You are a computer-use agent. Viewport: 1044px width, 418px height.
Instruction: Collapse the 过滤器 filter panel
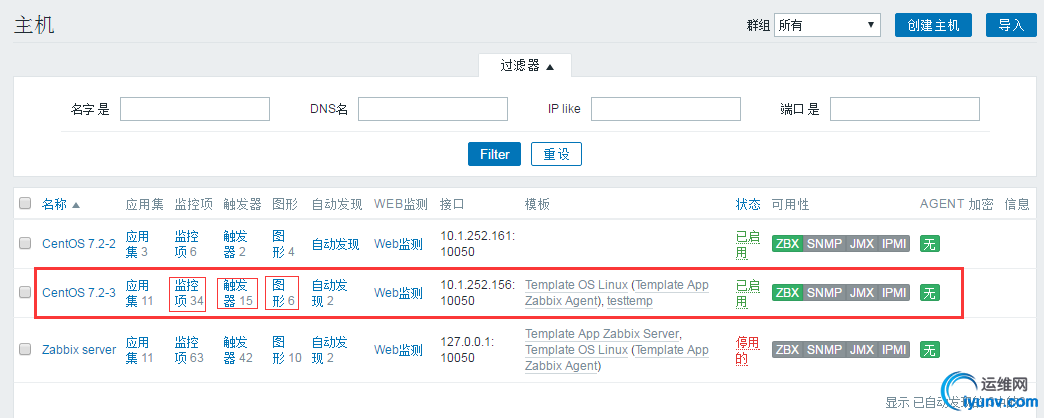(x=526, y=65)
